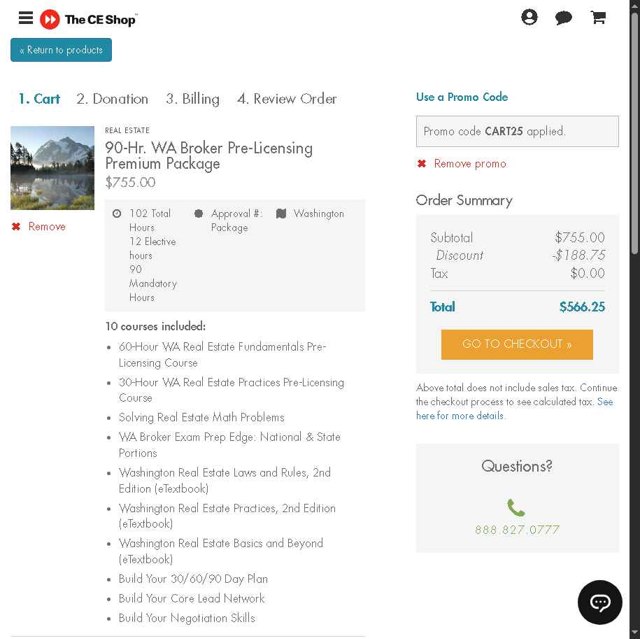Open the mountain lake course thumbnail
Image resolution: width=640 pixels, height=639 pixels.
52,168
